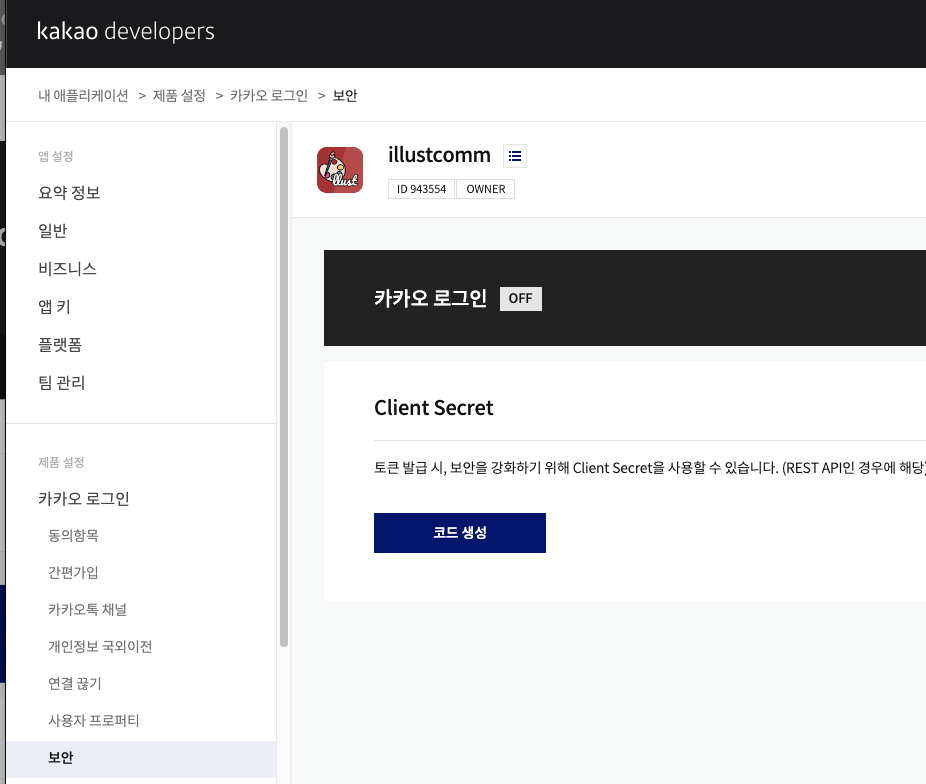The width and height of the screenshot is (926, 784).
Task: Open 일반 settings in the sidebar
Action: [x=53, y=231]
